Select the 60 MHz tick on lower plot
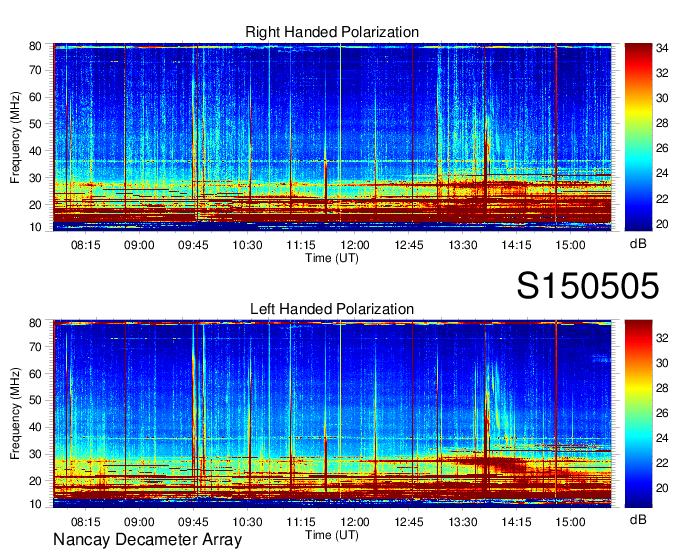Screen dimensions: 680x552 coord(35,374)
